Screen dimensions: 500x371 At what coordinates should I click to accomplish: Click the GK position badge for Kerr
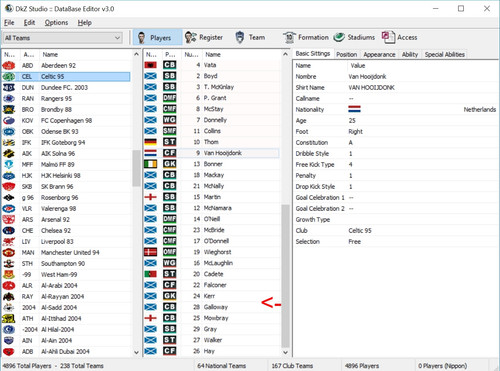169,296
